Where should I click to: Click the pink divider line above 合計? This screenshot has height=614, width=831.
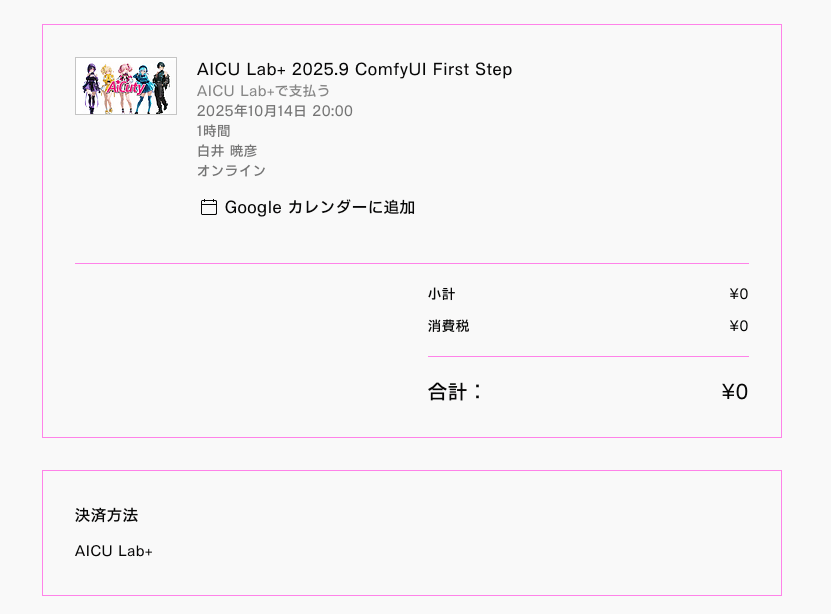coord(588,356)
